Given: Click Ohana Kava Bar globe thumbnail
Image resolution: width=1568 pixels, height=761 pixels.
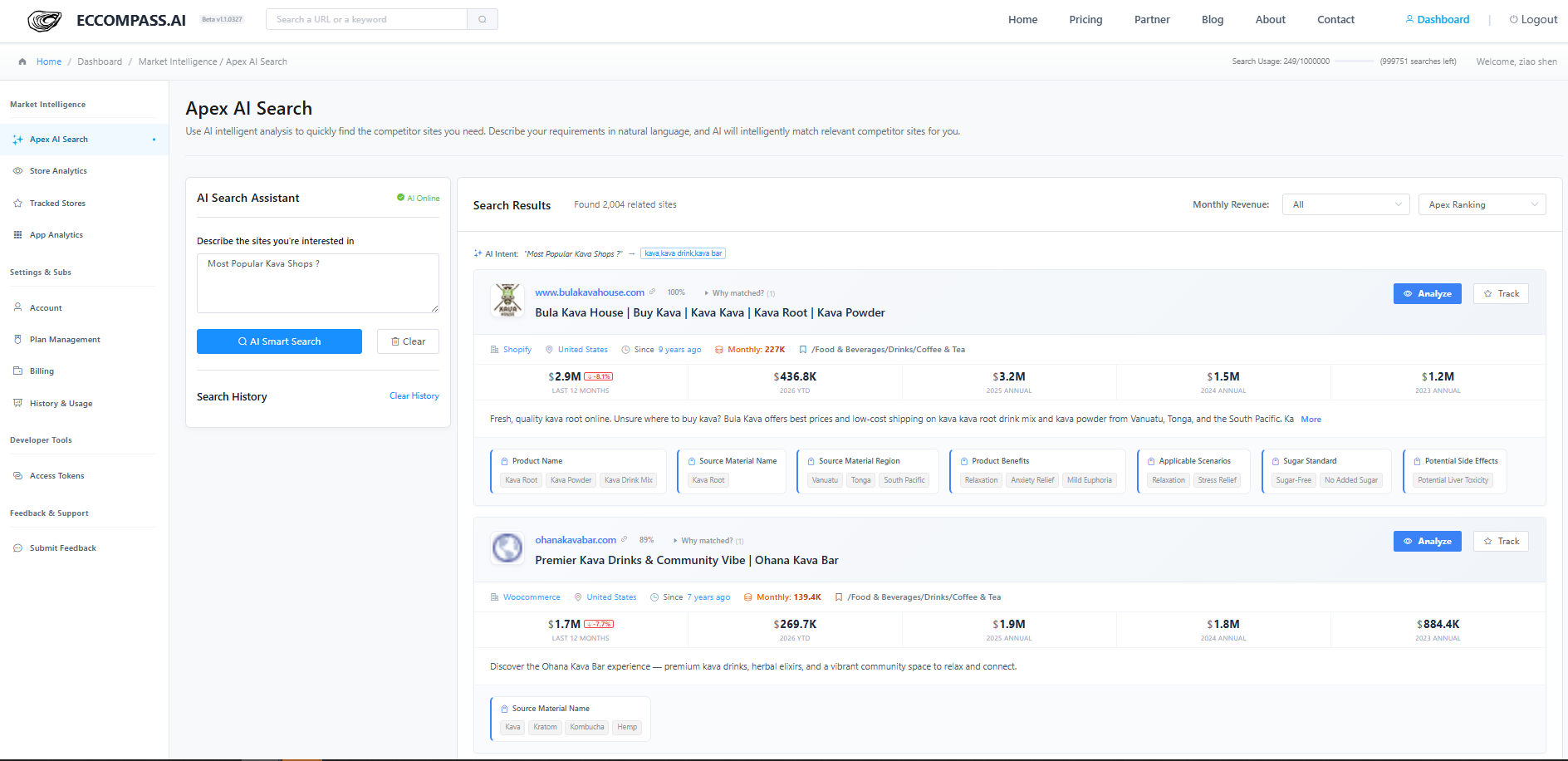Looking at the screenshot, I should pyautogui.click(x=507, y=548).
